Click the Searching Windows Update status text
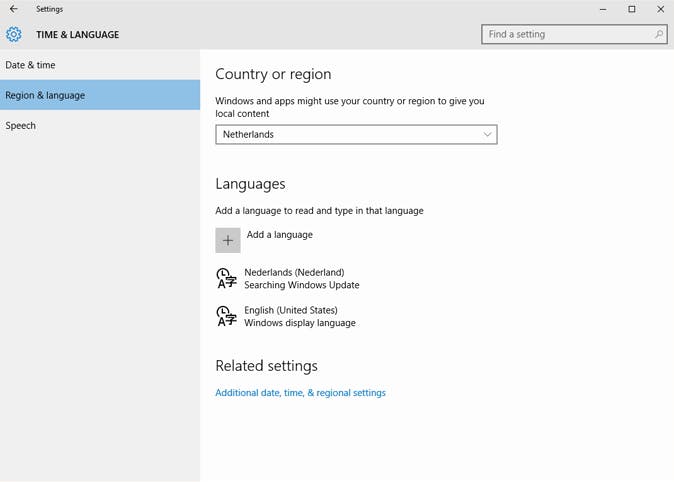This screenshot has height=482, width=674. coord(302,285)
